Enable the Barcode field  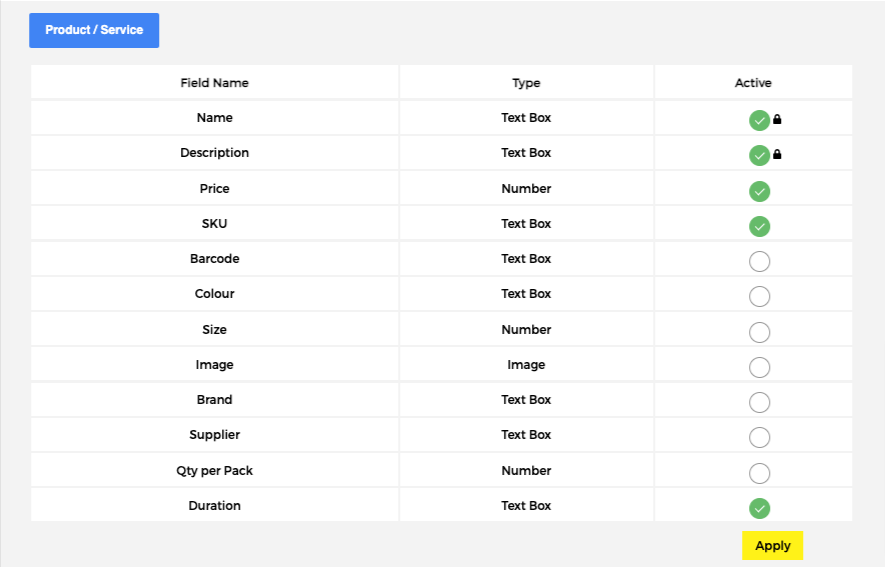pos(759,262)
